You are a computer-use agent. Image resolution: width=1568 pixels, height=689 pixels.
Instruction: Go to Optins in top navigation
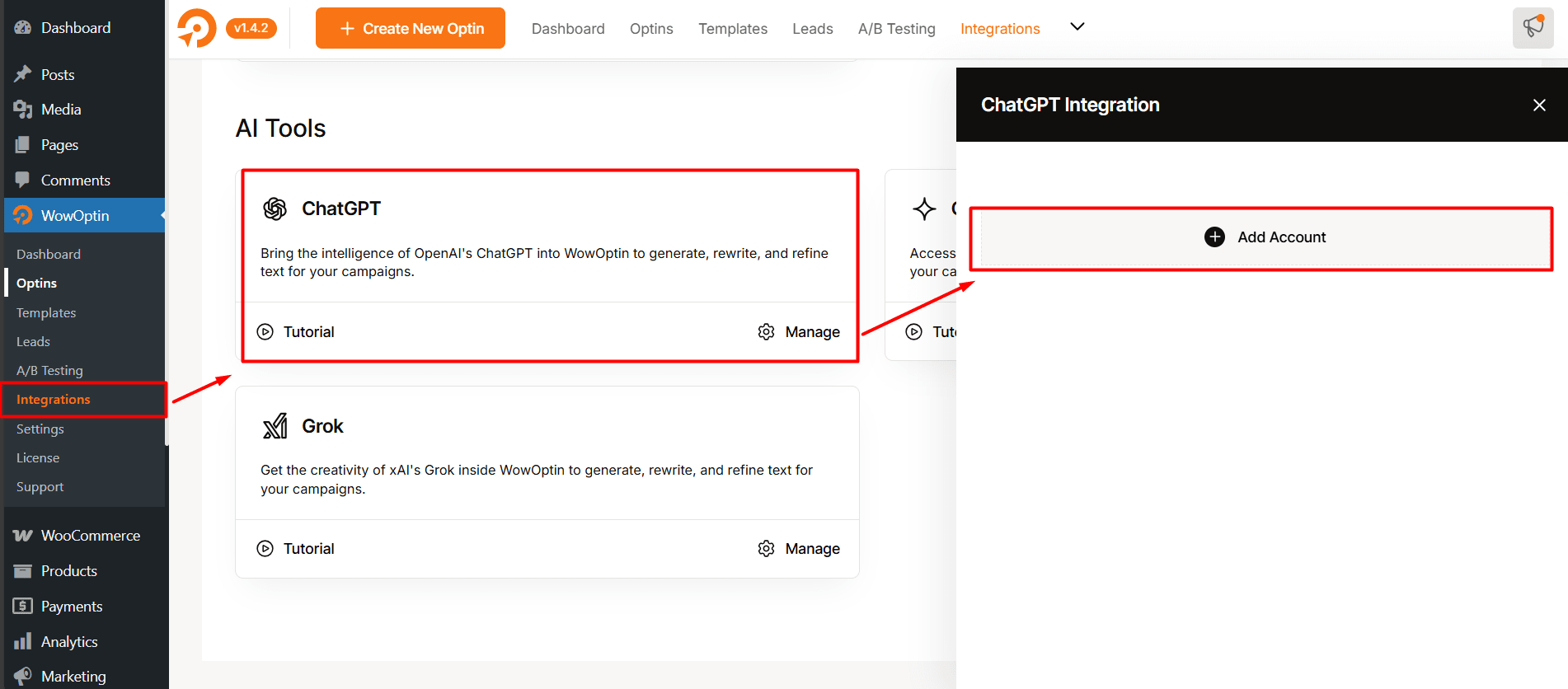click(x=651, y=29)
